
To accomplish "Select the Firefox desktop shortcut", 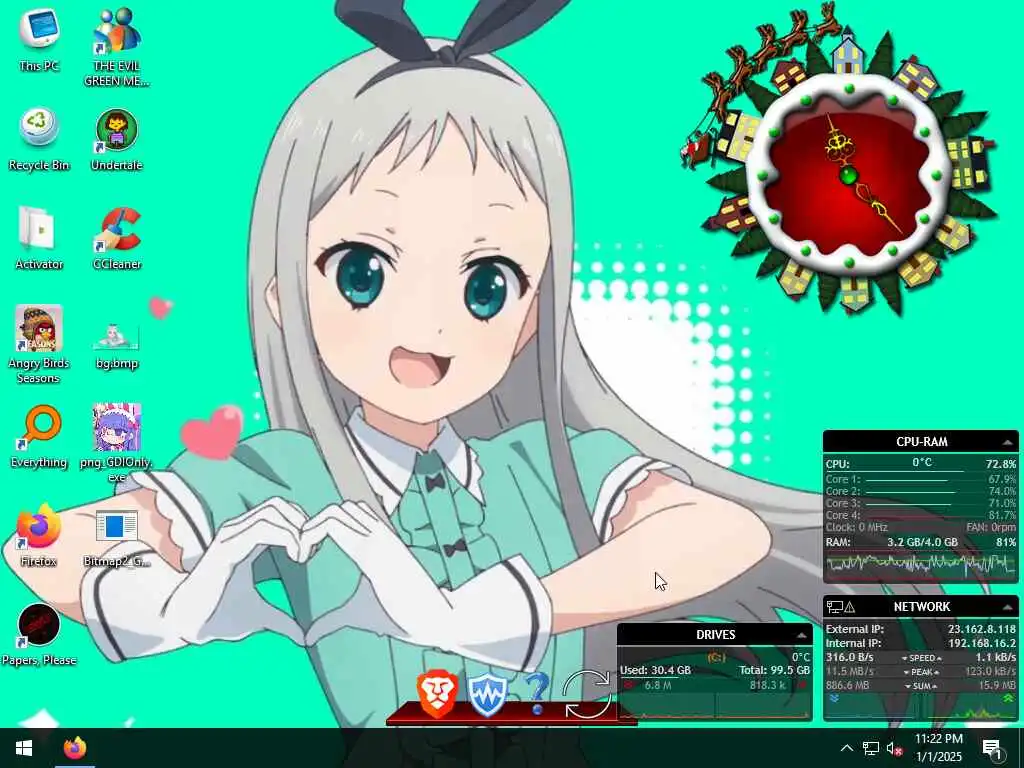I will coord(39,536).
